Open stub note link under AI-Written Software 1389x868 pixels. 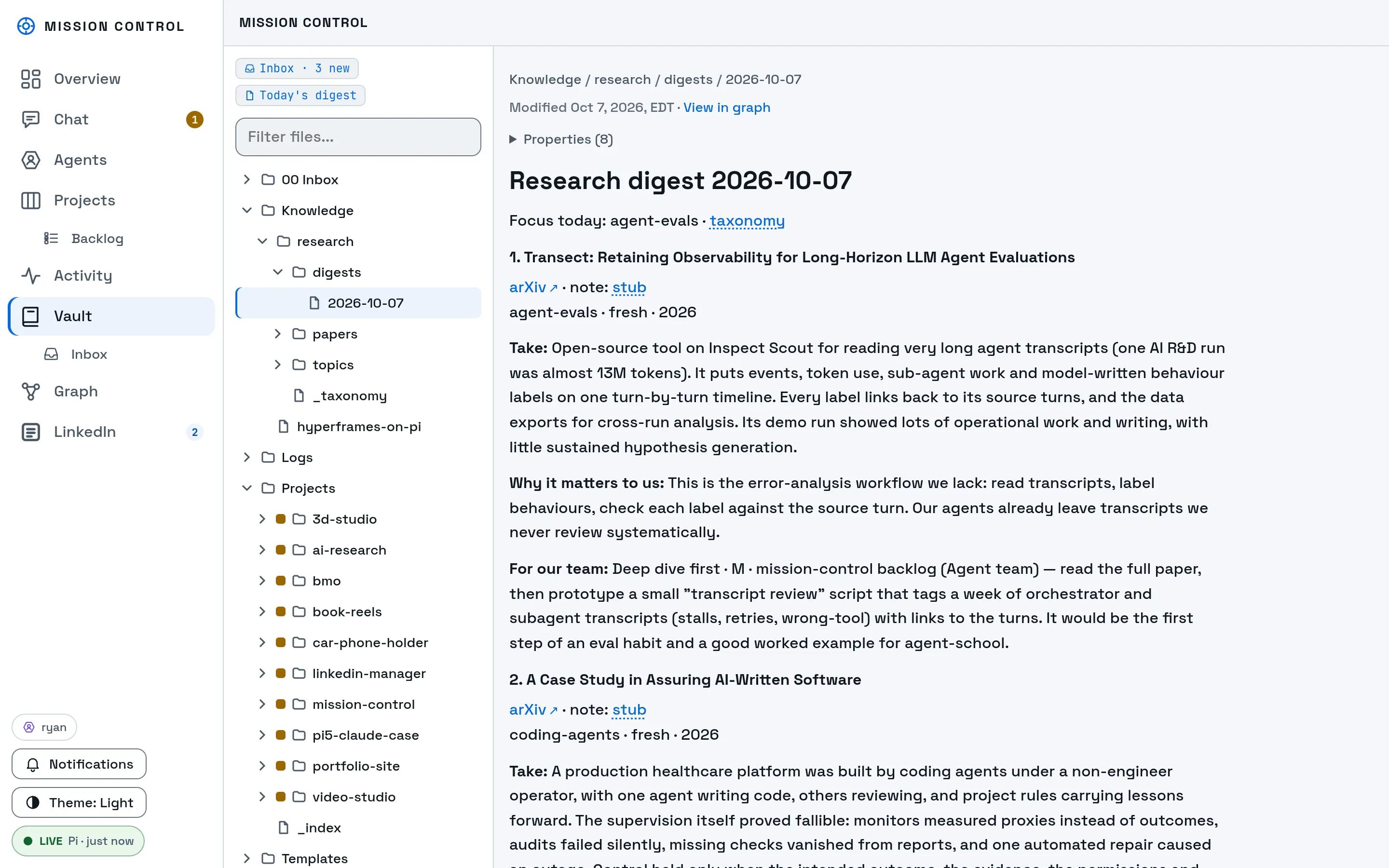pyautogui.click(x=629, y=710)
